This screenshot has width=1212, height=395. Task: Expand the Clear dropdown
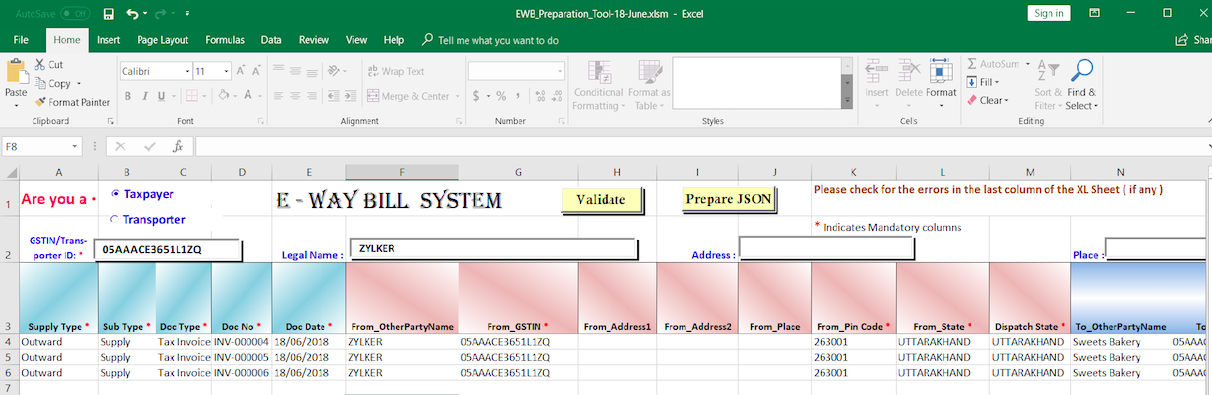point(1007,100)
